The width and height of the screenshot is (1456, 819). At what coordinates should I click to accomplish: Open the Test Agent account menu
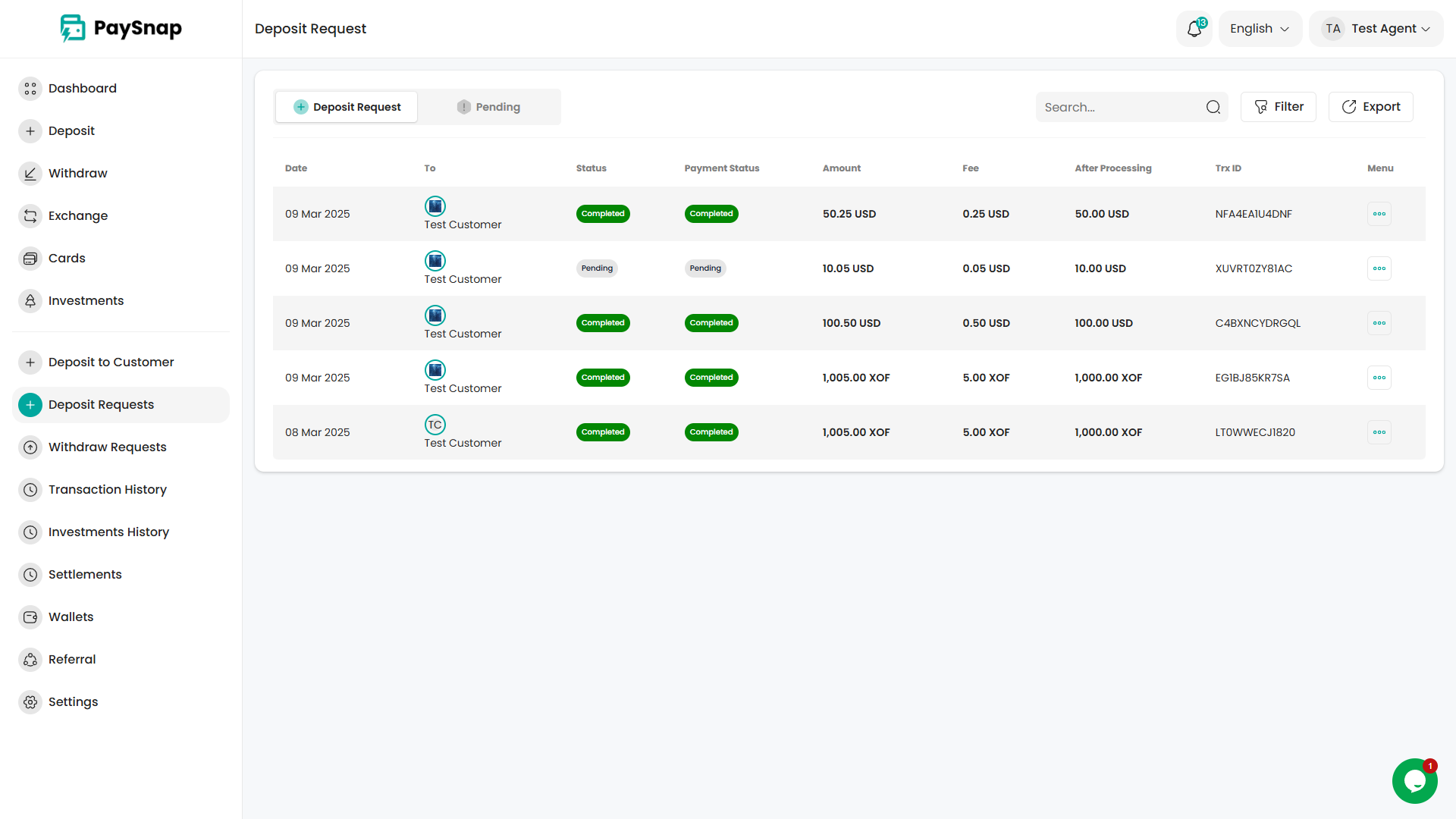[1376, 29]
